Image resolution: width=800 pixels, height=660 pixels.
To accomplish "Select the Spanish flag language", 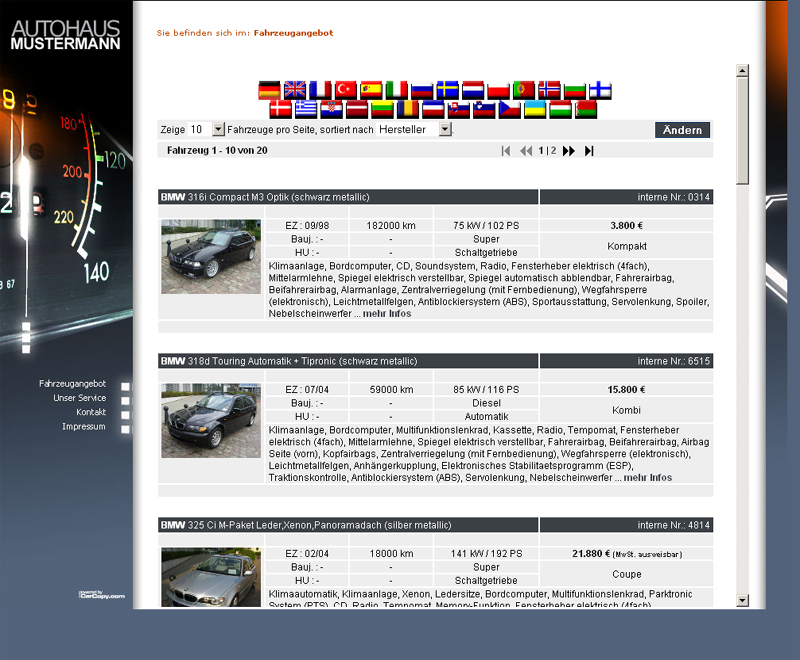I will 371,90.
